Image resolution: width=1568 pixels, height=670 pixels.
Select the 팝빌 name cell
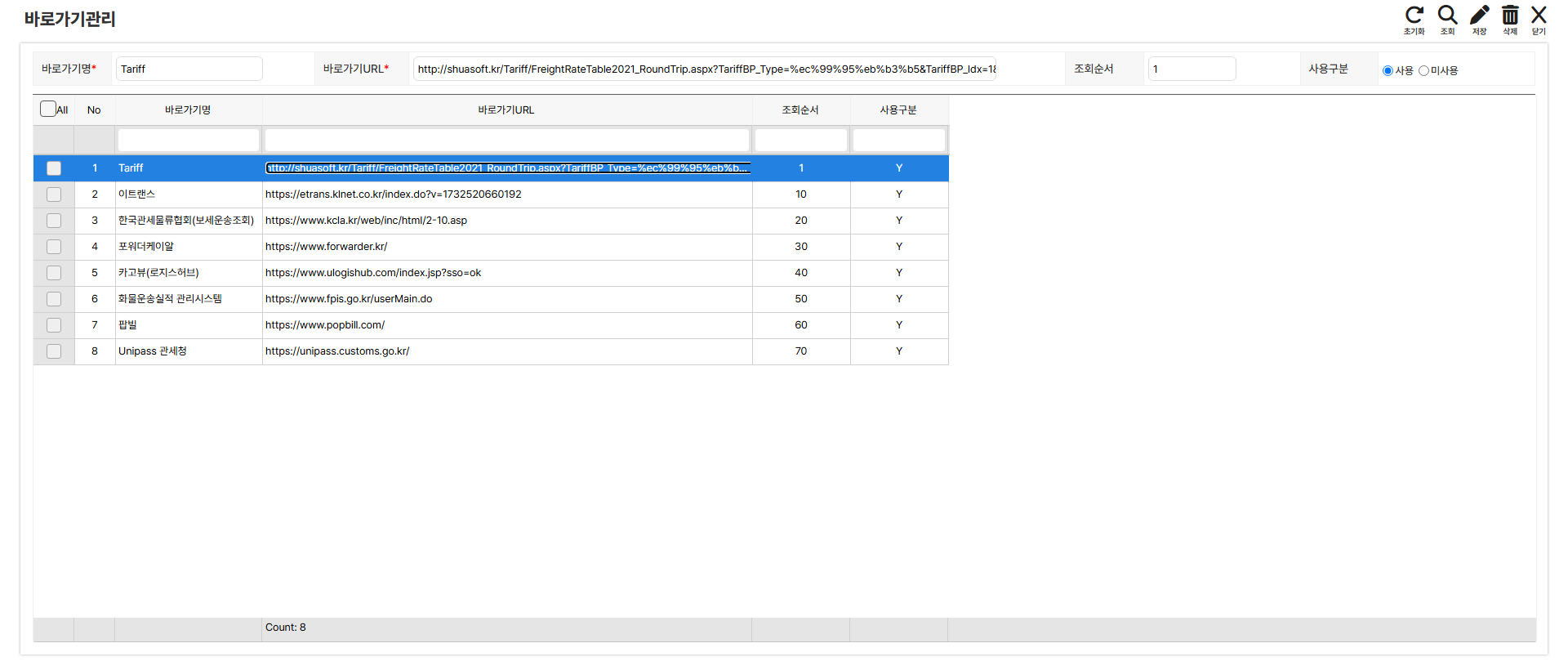[189, 325]
